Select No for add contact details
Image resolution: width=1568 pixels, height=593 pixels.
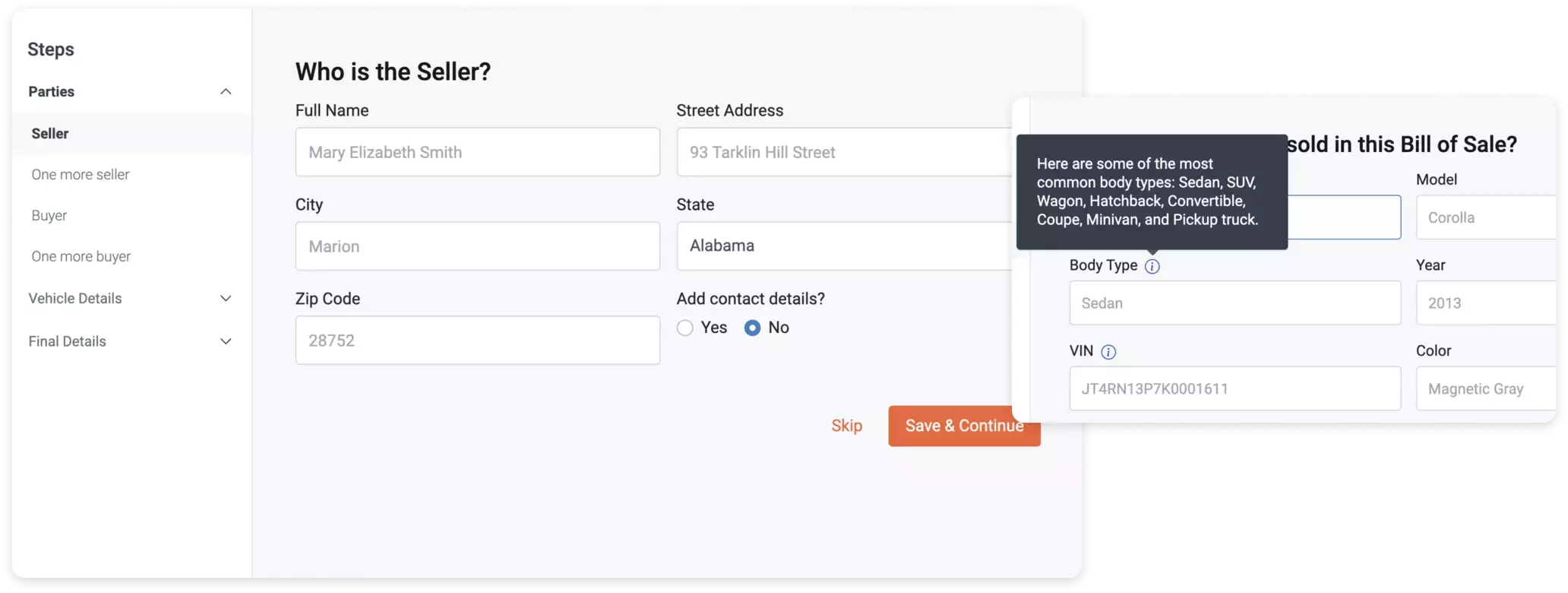752,328
